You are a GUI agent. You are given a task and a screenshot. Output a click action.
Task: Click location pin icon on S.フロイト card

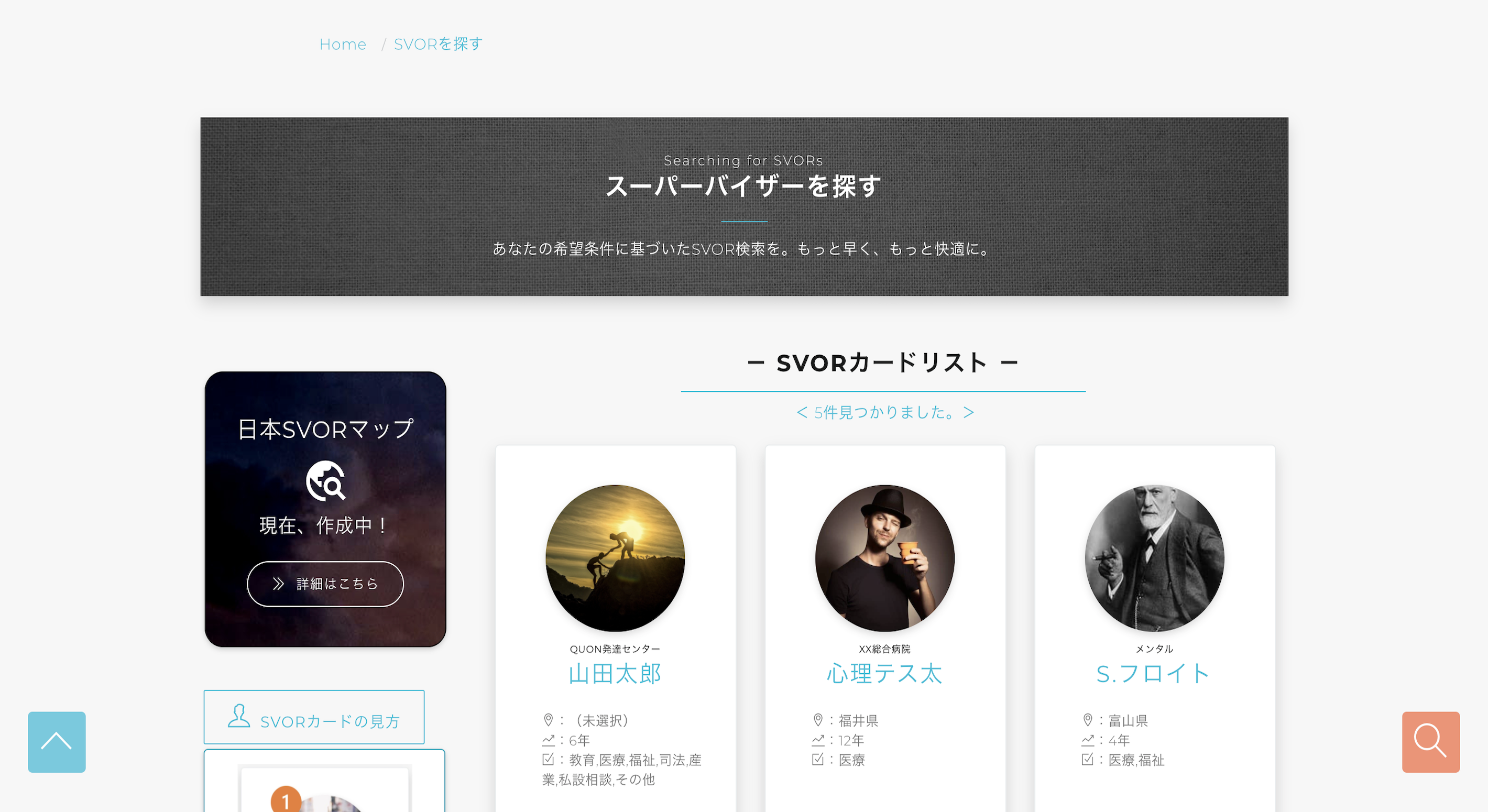pos(1088,720)
